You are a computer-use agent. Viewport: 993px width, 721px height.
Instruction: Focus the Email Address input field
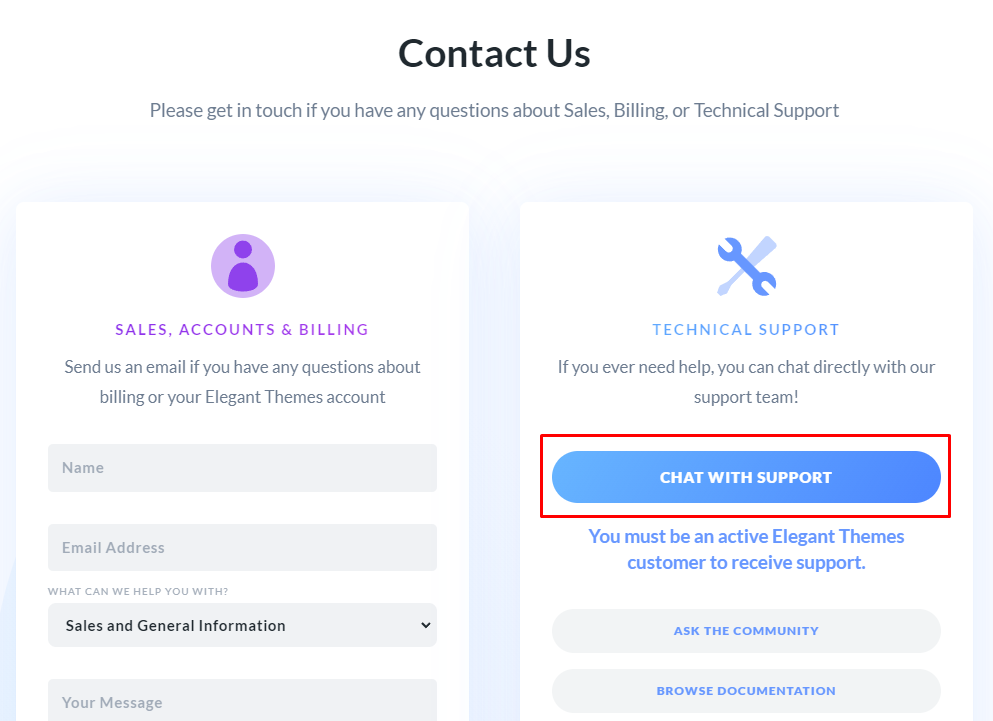pos(243,547)
